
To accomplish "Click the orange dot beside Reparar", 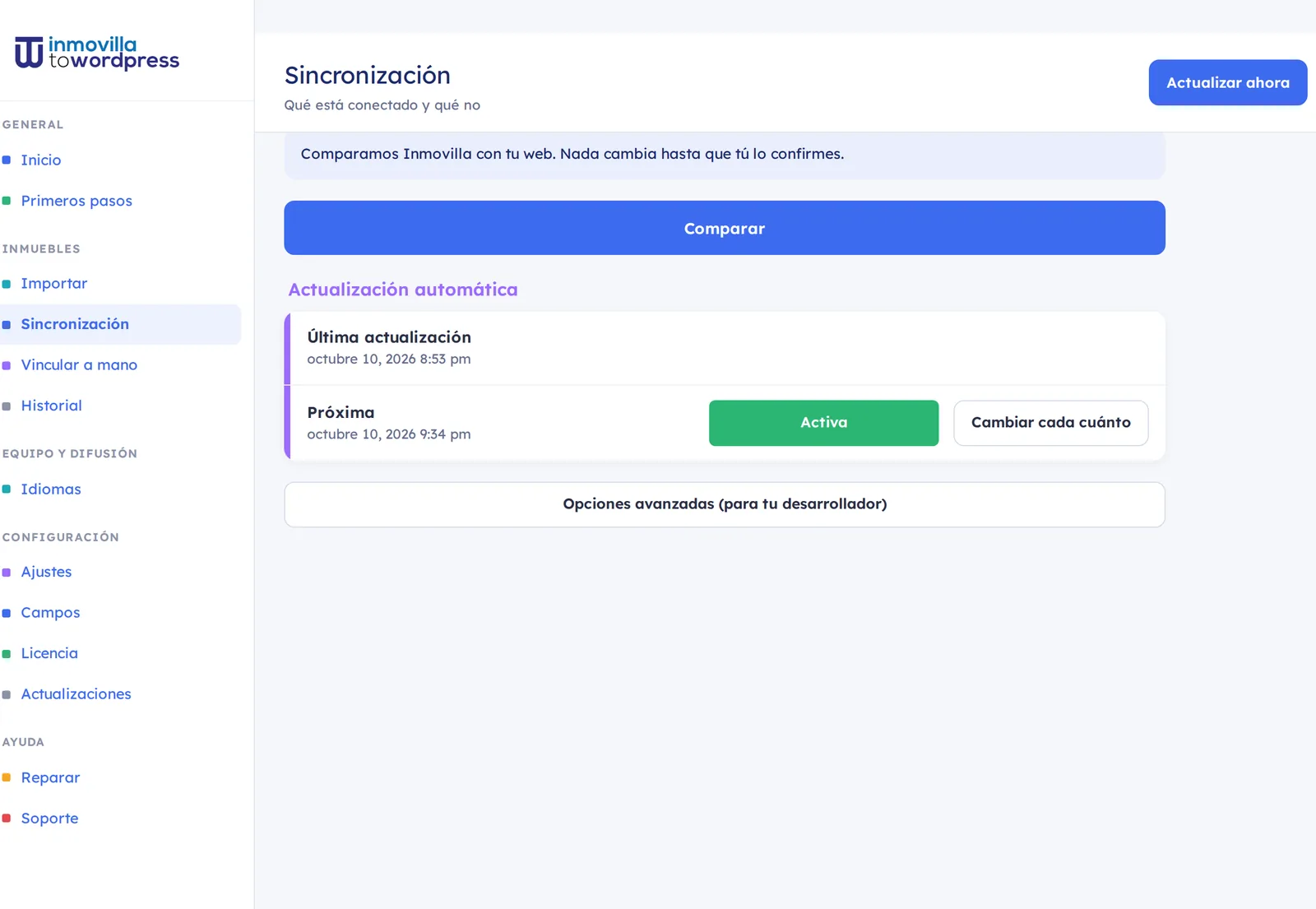I will pyautogui.click(x=7, y=778).
